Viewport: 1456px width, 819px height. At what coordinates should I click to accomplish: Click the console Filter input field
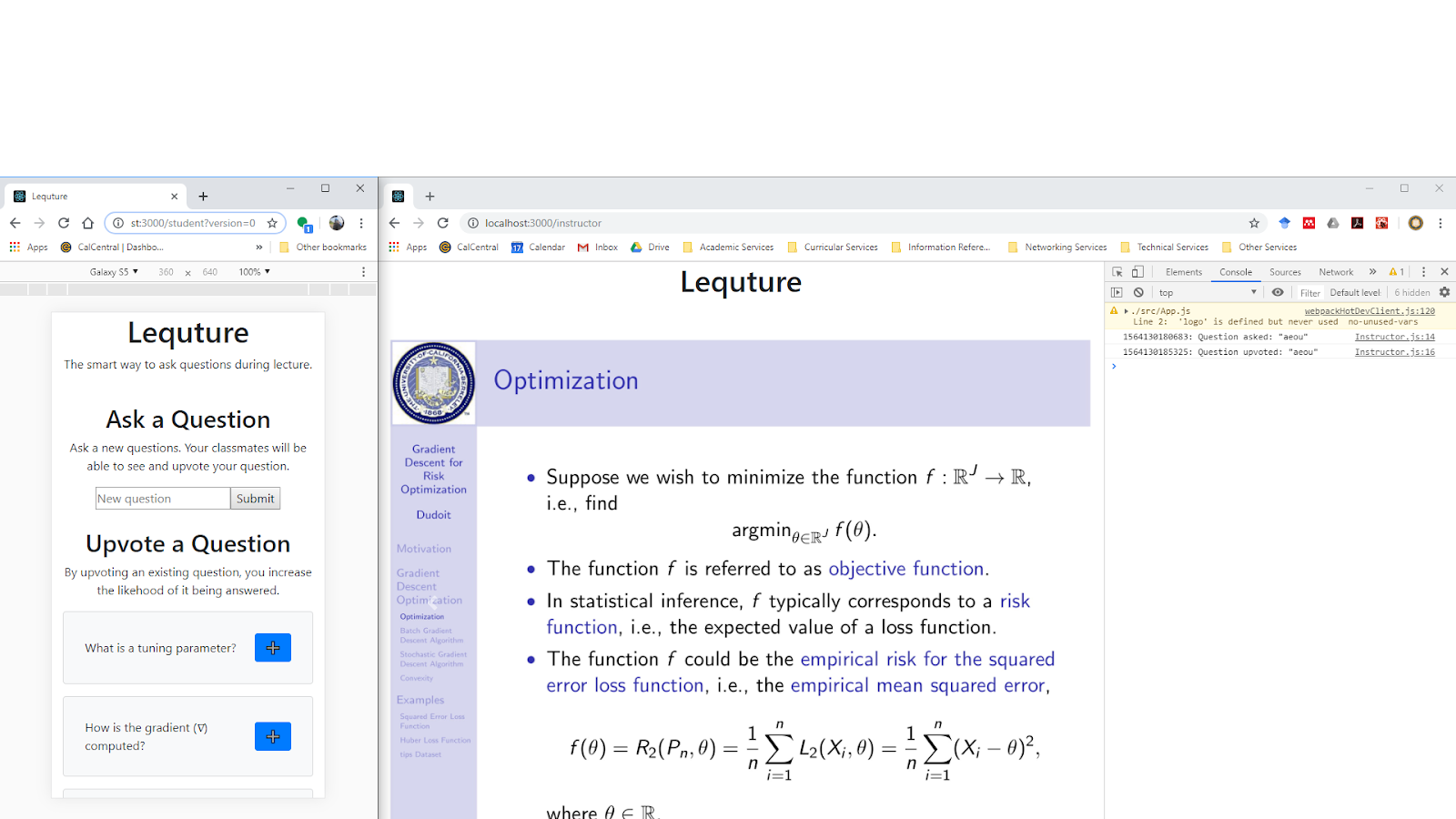click(x=1309, y=292)
